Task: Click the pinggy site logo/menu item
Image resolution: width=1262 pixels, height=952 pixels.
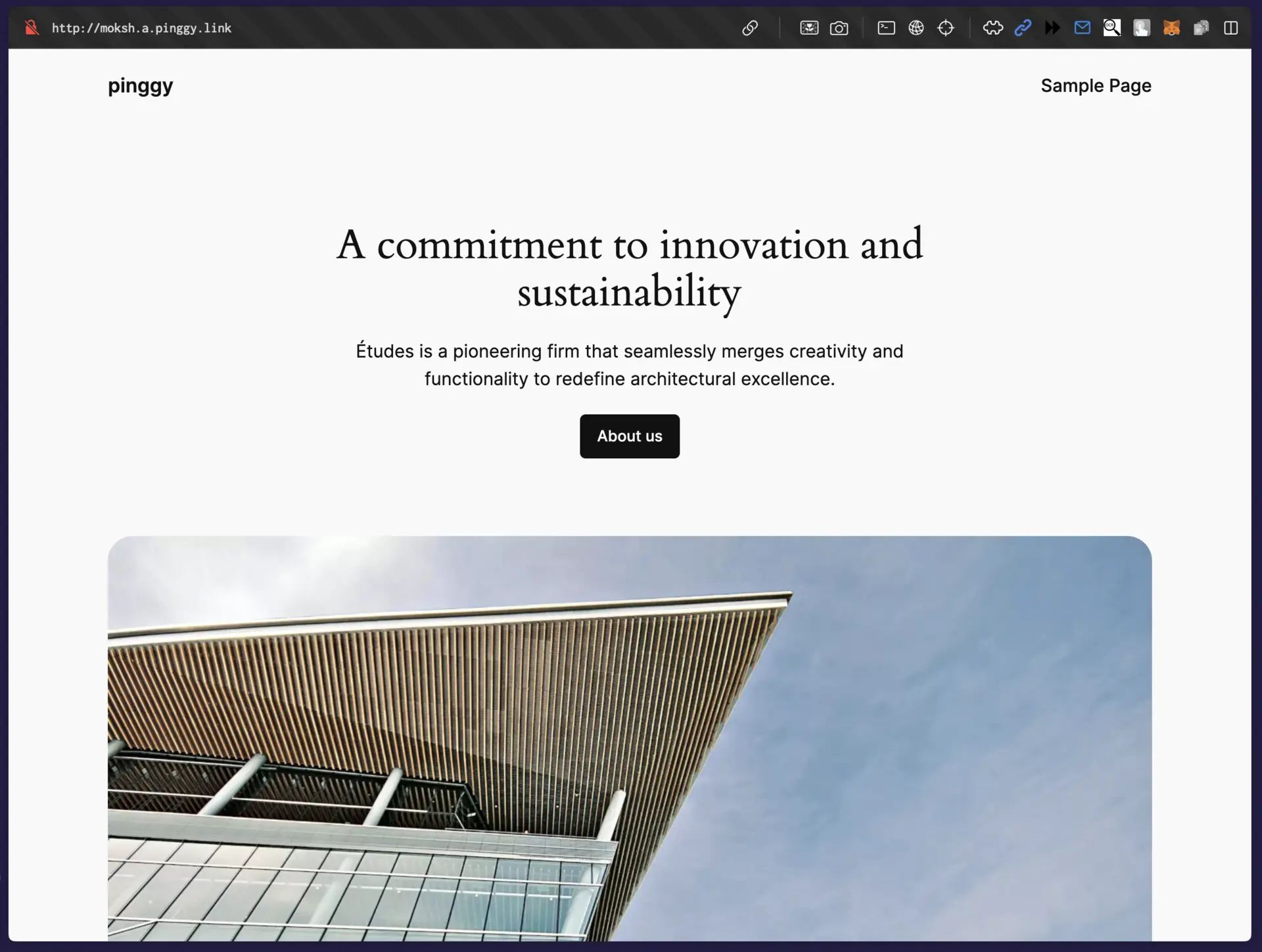Action: [x=140, y=85]
